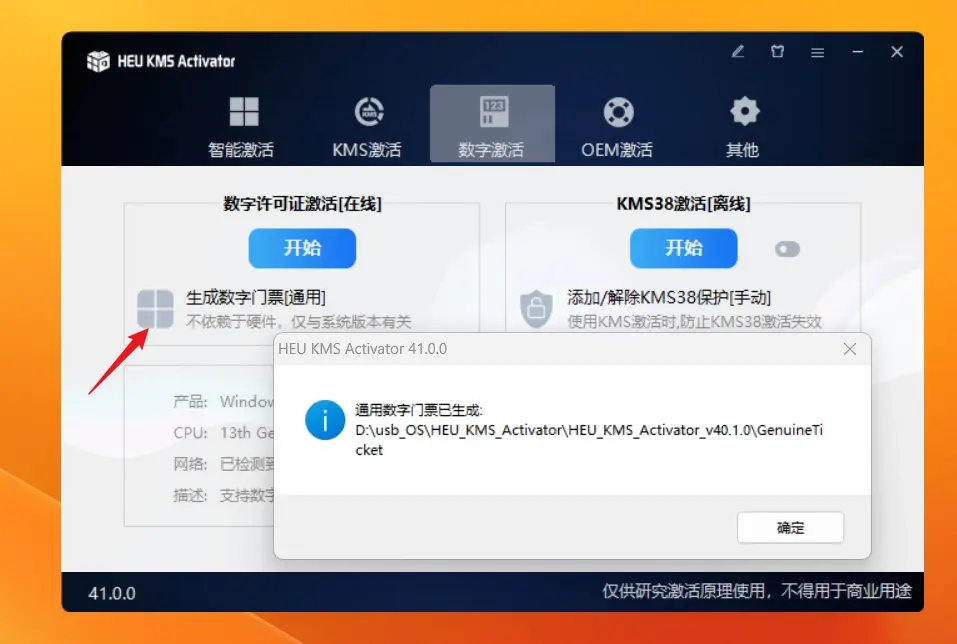Toggle the switch beside KMS38 开始 button
This screenshot has height=644, width=957.
tap(787, 249)
